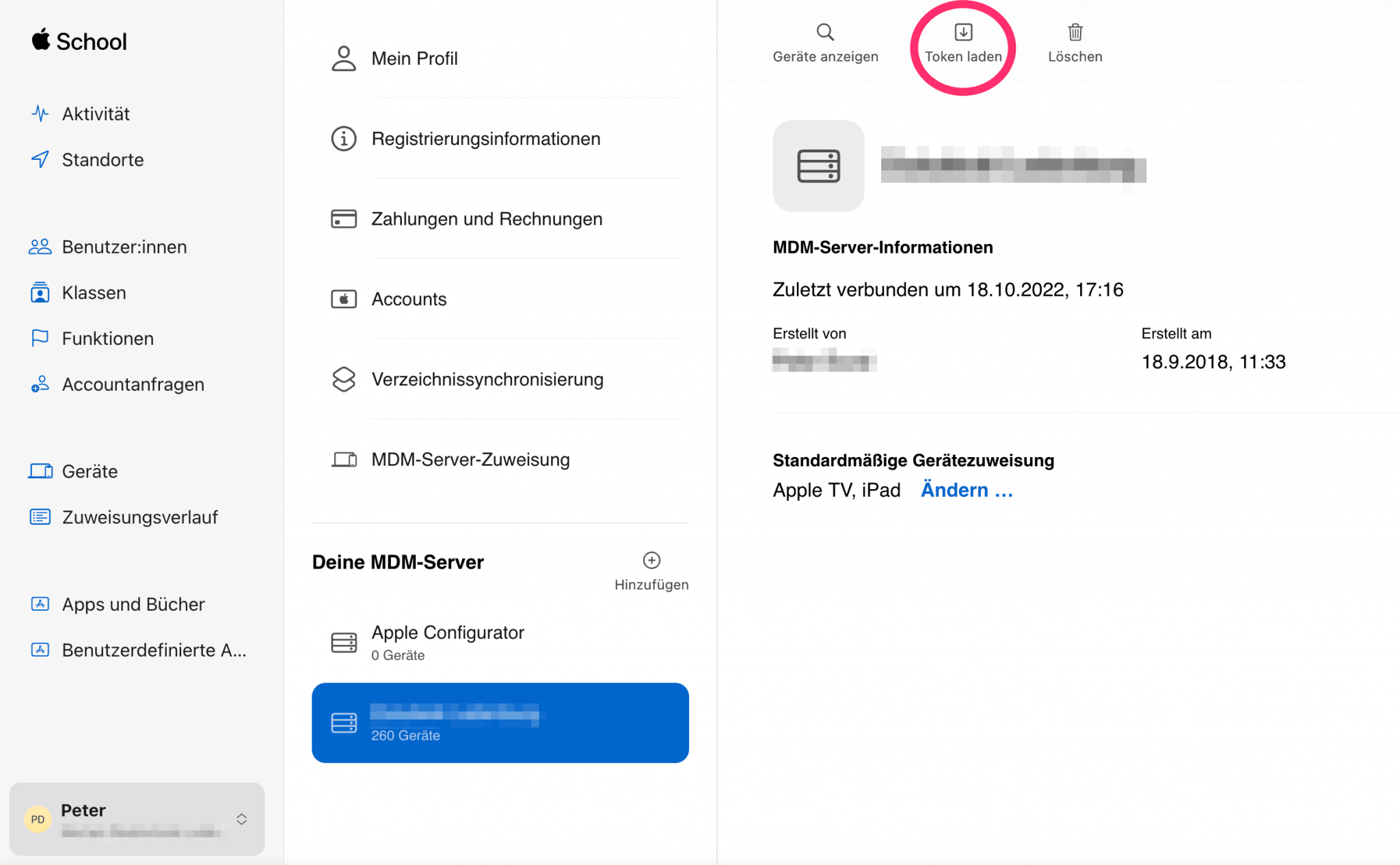Click the Token laden download icon
This screenshot has height=865, width=1400.
pos(962,32)
